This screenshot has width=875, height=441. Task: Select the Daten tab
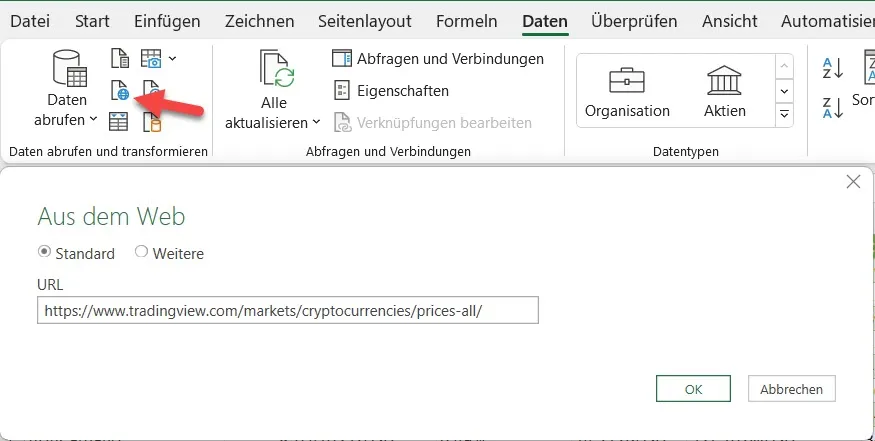tap(545, 21)
